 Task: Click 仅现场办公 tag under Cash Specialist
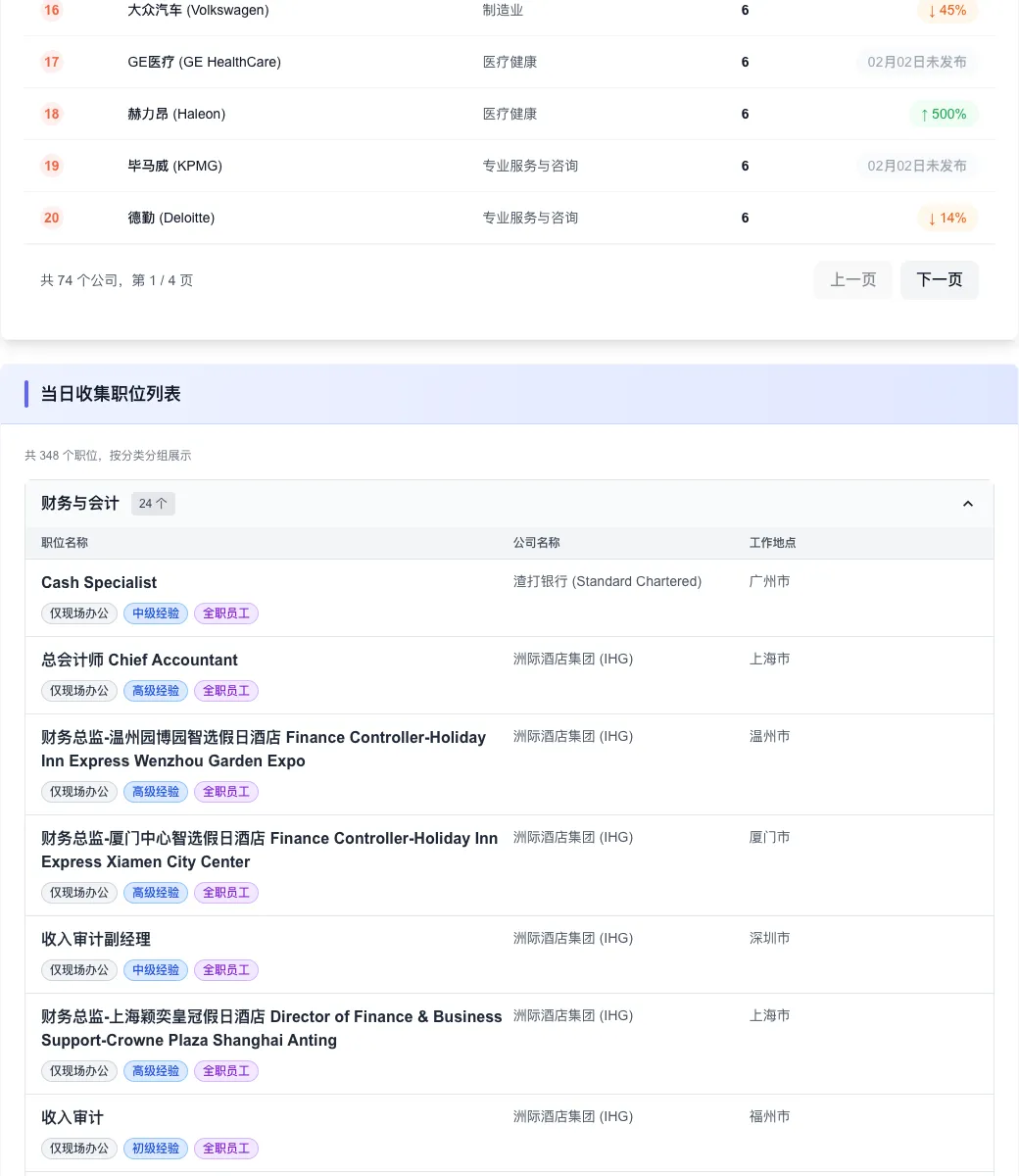tap(79, 613)
